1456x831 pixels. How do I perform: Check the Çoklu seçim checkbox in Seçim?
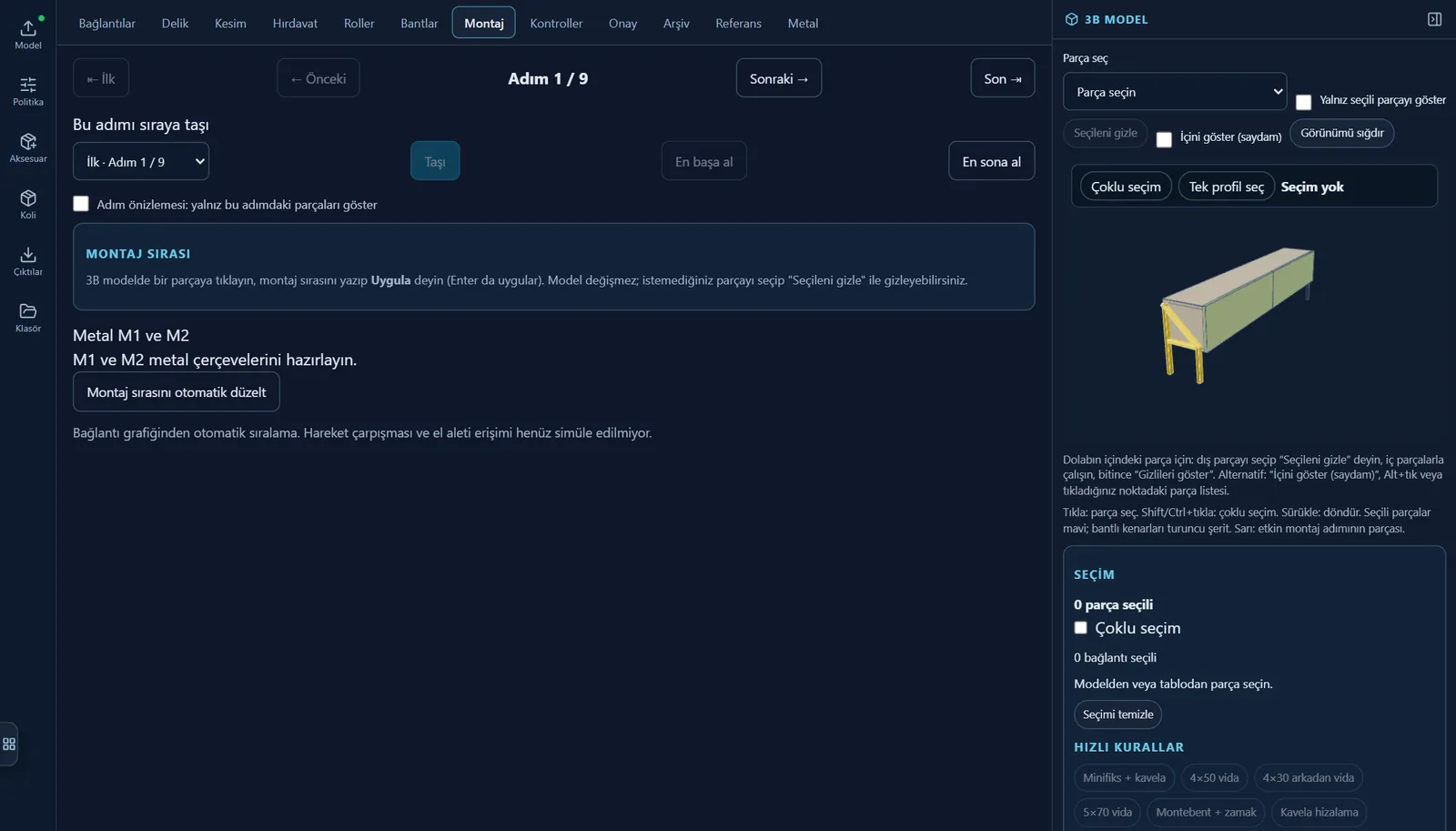coord(1080,628)
